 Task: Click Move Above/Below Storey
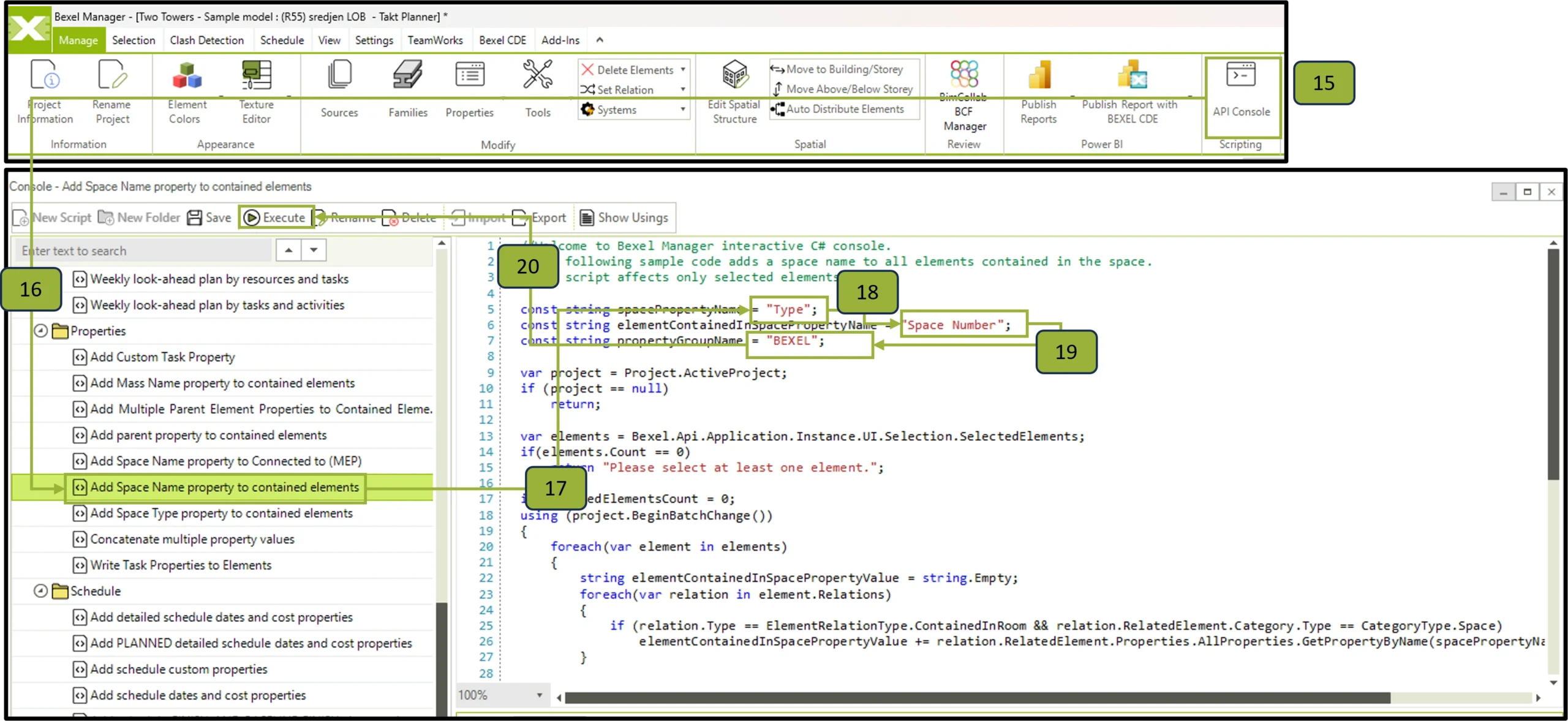[842, 89]
